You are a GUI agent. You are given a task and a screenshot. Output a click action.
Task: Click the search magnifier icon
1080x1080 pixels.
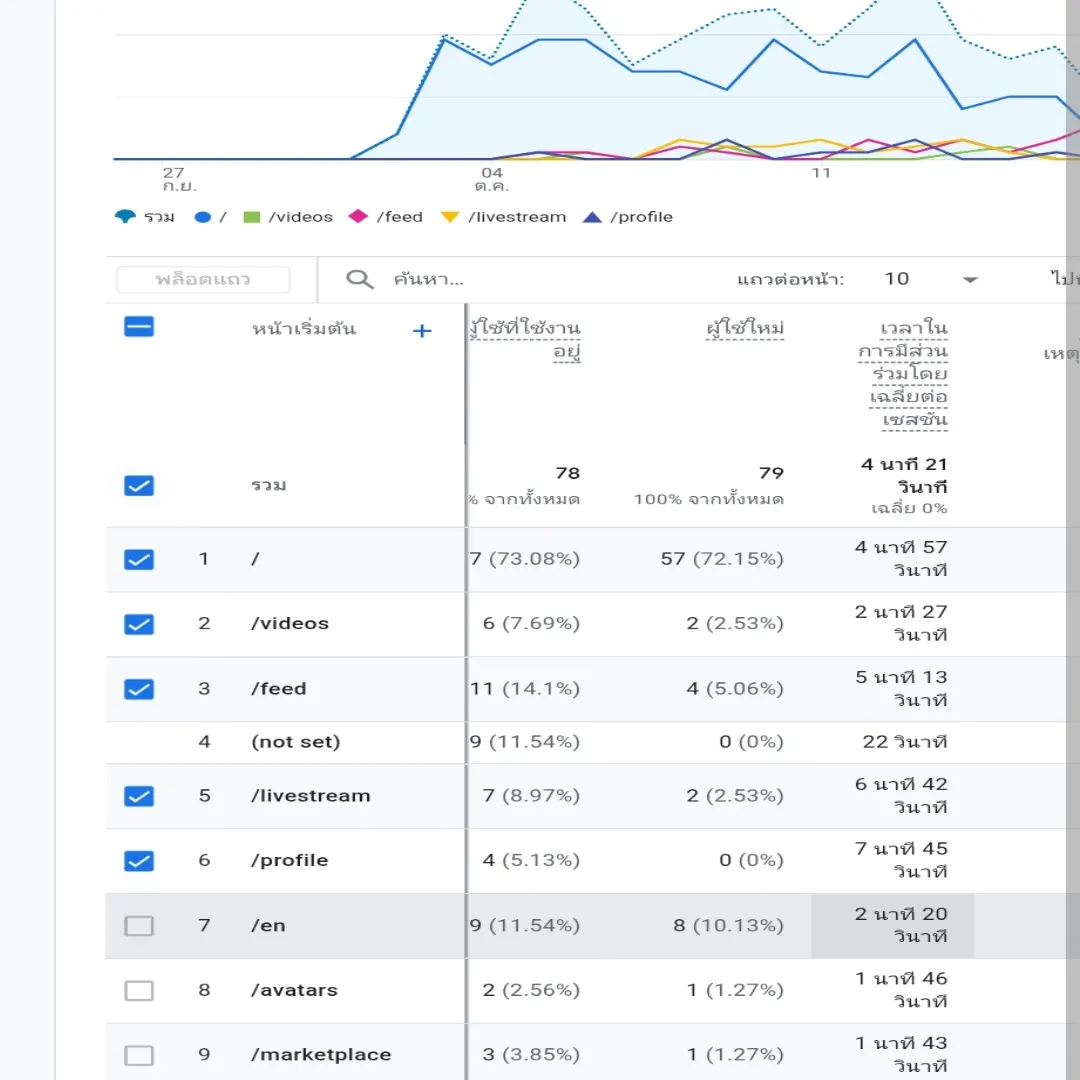click(360, 279)
